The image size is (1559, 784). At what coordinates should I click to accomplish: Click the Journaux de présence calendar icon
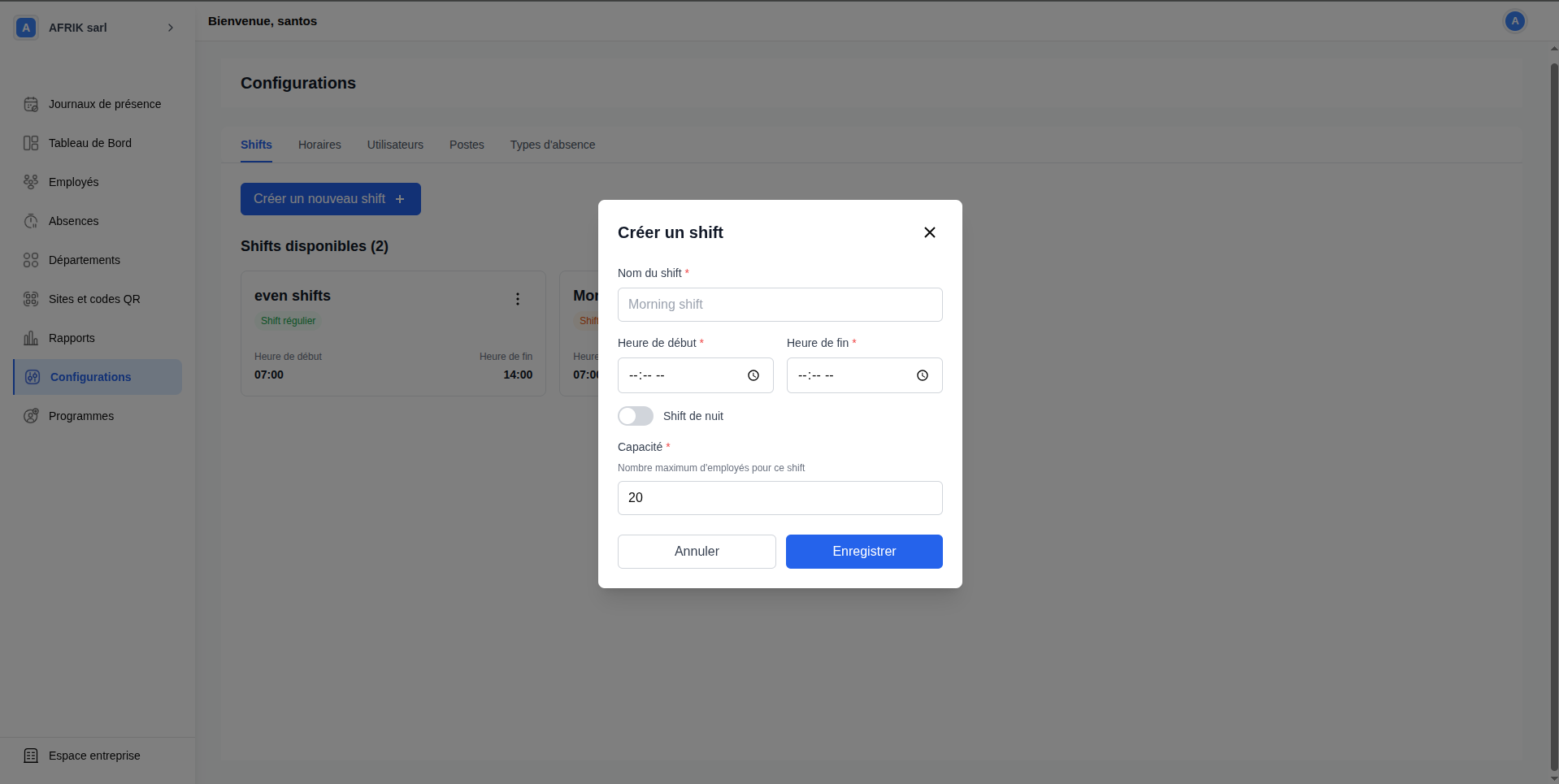click(31, 104)
